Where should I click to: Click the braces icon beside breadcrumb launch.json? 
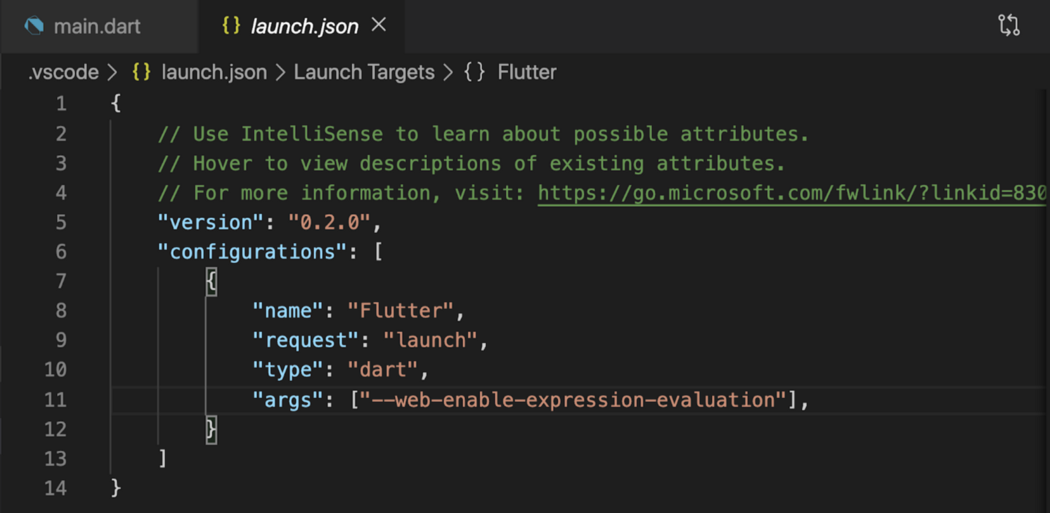[x=142, y=72]
